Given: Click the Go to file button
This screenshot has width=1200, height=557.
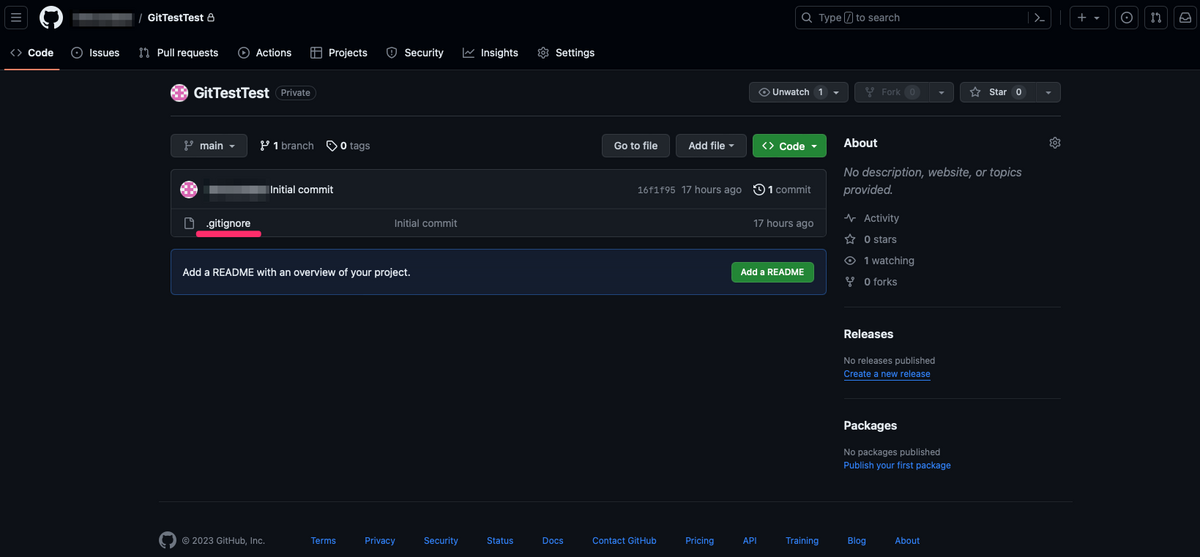Looking at the screenshot, I should click(x=636, y=146).
